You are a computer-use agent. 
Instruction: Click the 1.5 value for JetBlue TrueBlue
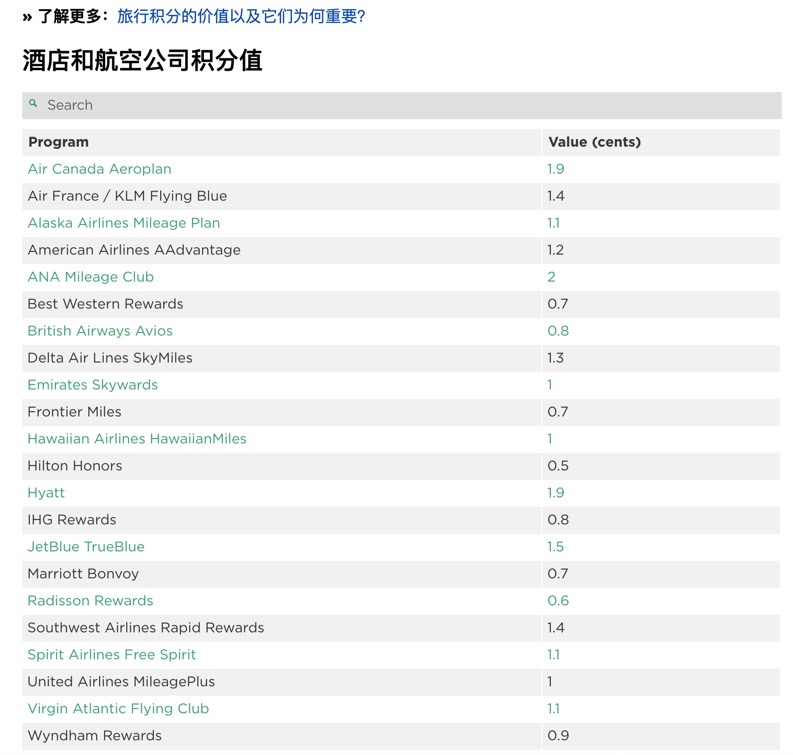556,547
